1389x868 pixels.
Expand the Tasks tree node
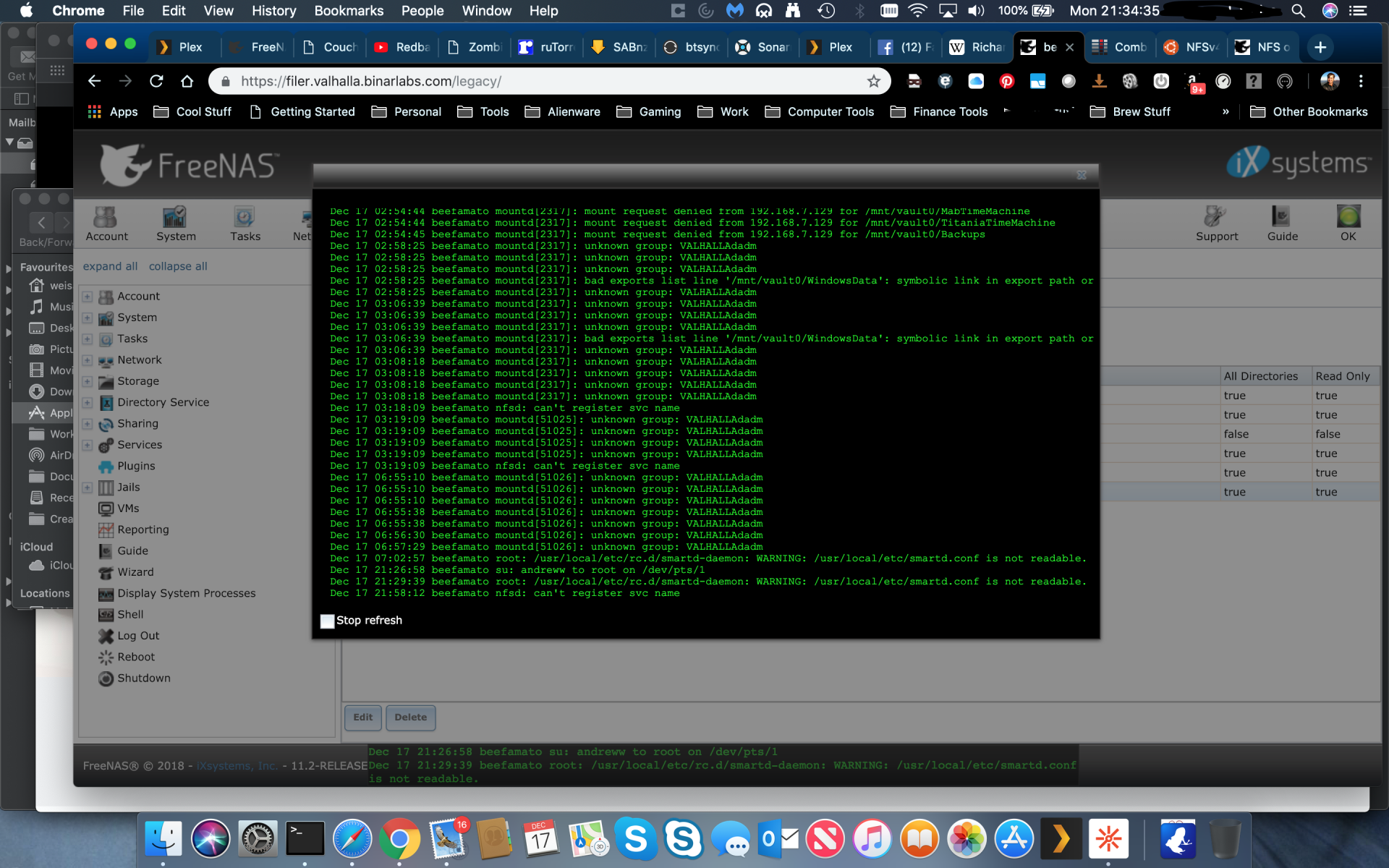tap(87, 339)
